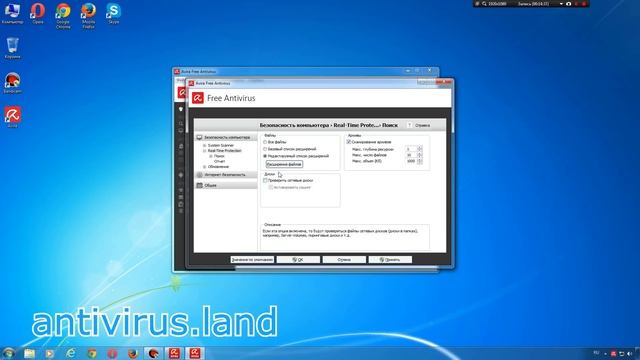Confirm with the OK button

pos(298,260)
